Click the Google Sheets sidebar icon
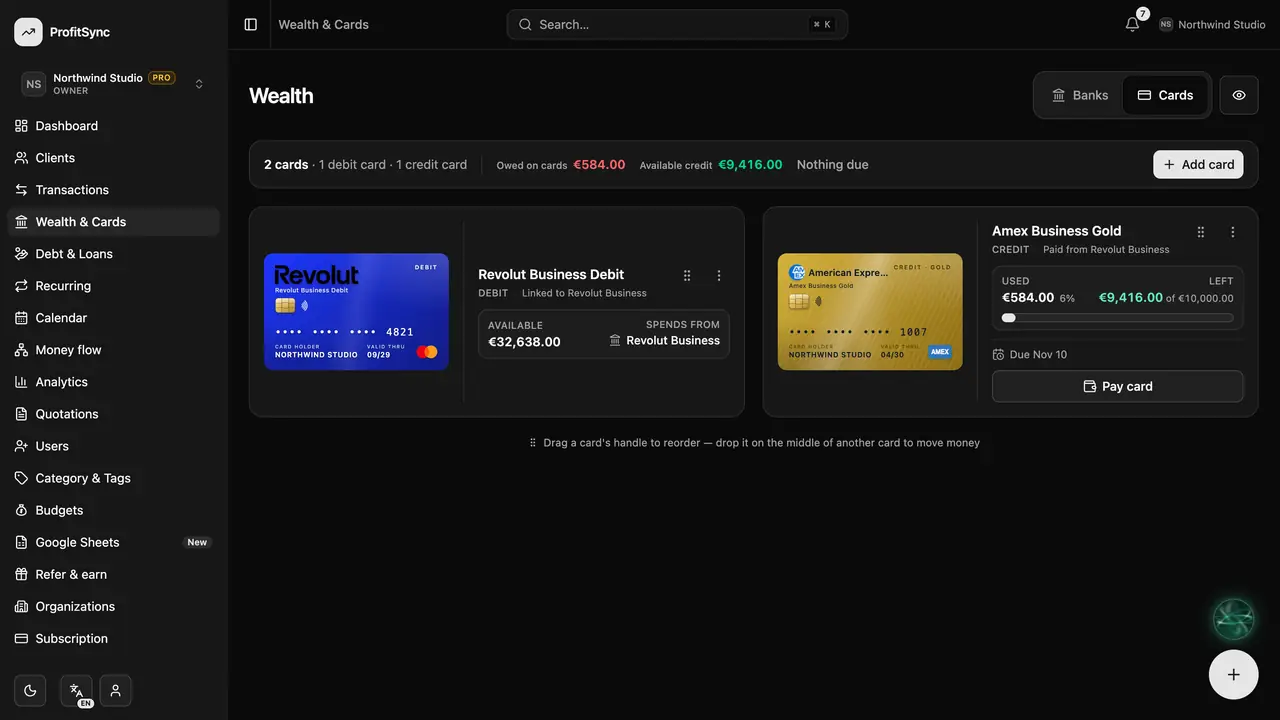Image resolution: width=1280 pixels, height=720 pixels. click(21, 542)
